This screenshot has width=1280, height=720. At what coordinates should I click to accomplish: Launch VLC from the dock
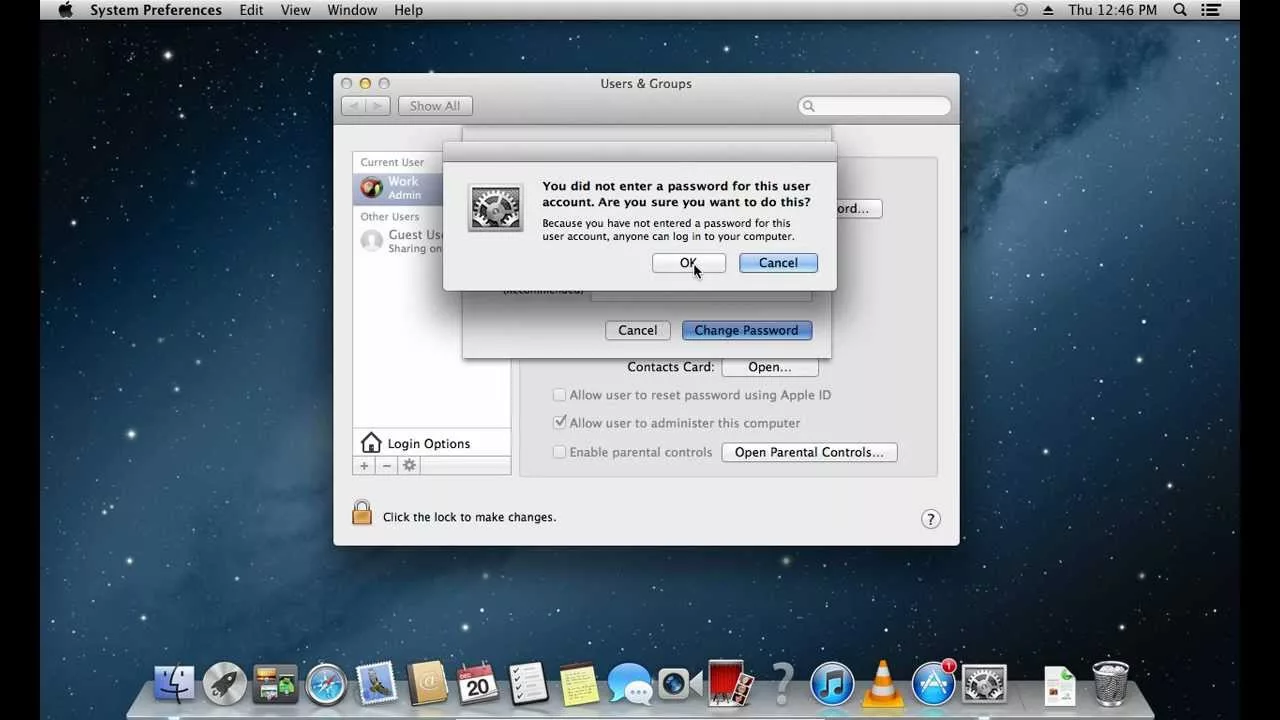pos(882,684)
